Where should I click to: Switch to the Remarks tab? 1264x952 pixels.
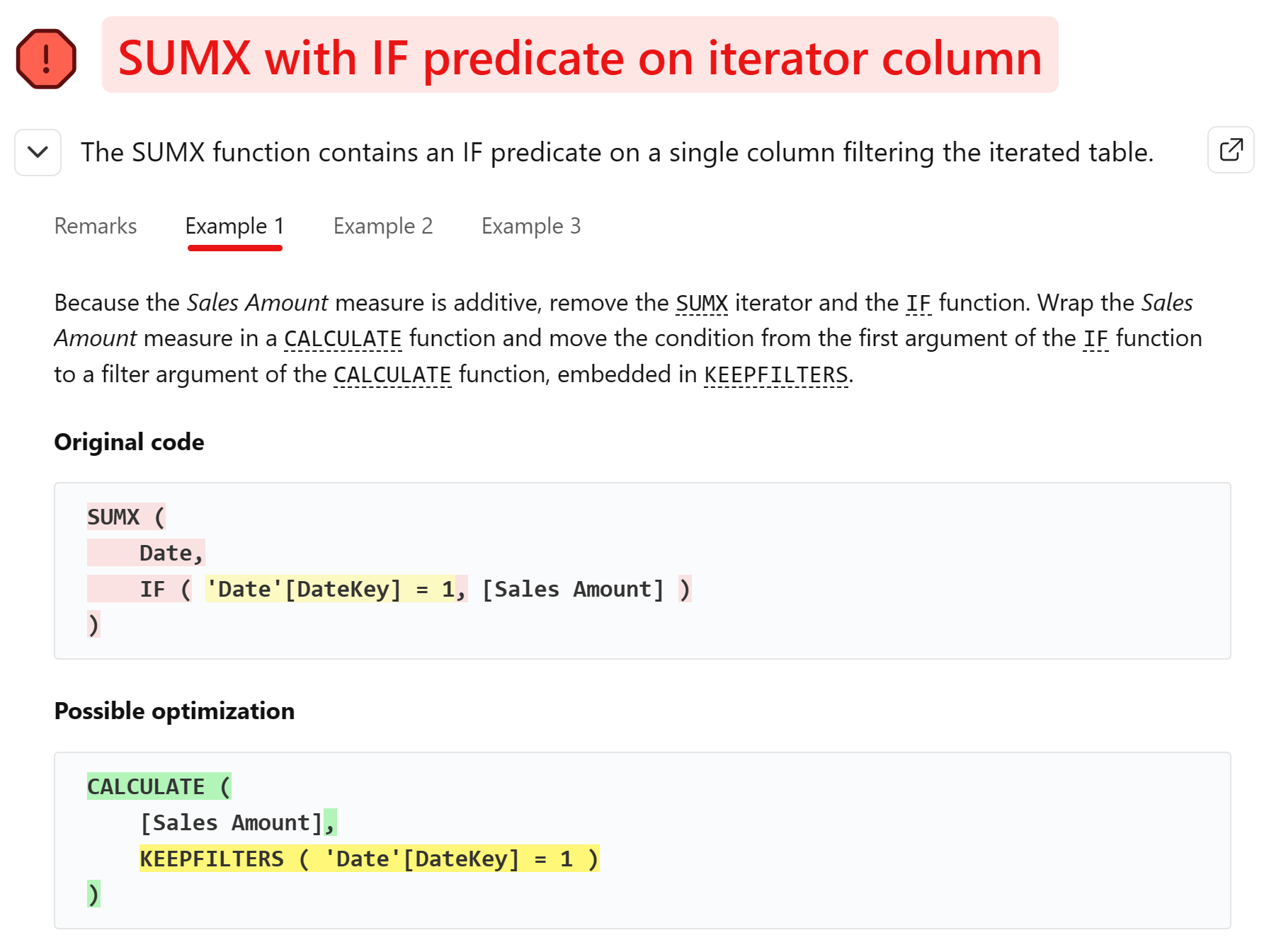(96, 226)
